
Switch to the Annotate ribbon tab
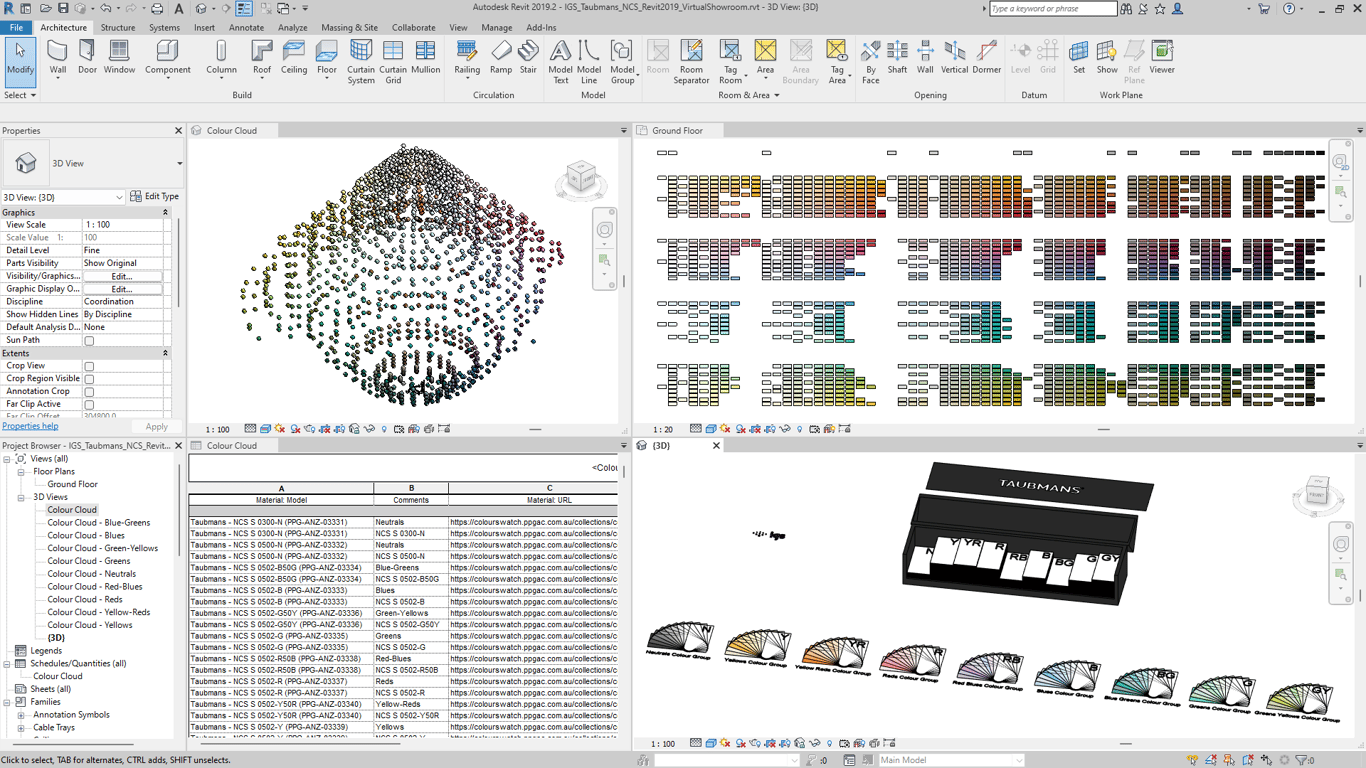246,28
